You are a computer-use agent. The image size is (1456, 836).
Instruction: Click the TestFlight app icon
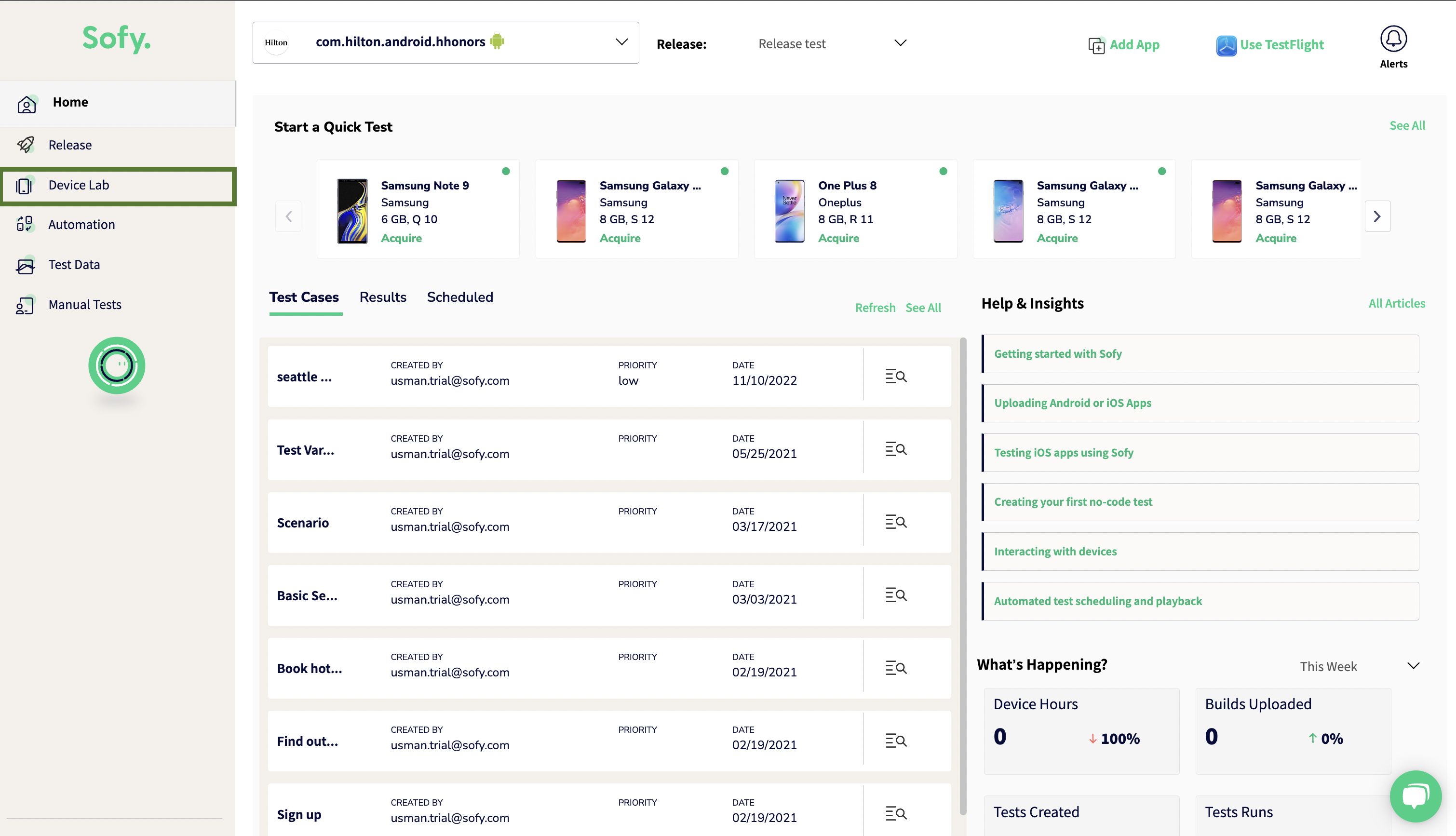point(1226,45)
